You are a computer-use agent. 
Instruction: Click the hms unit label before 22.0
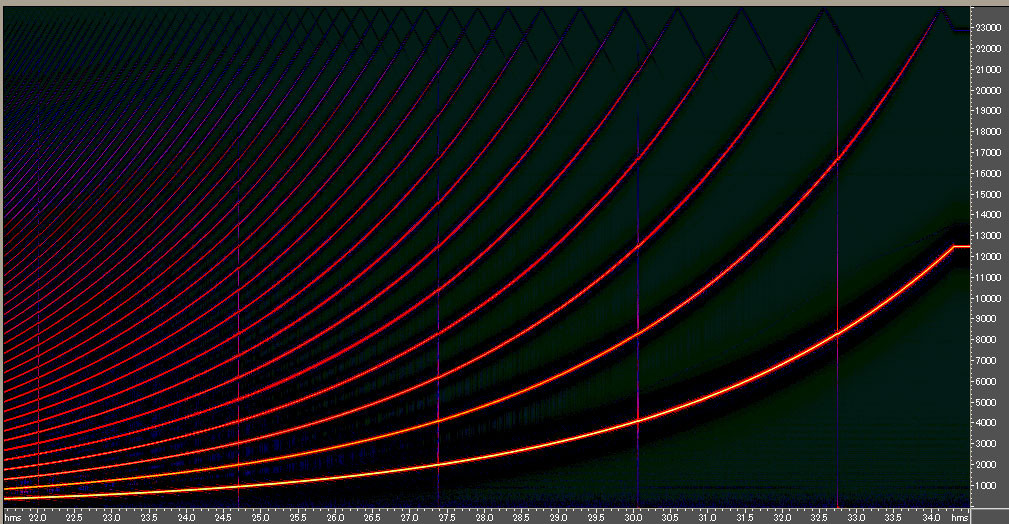point(12,517)
